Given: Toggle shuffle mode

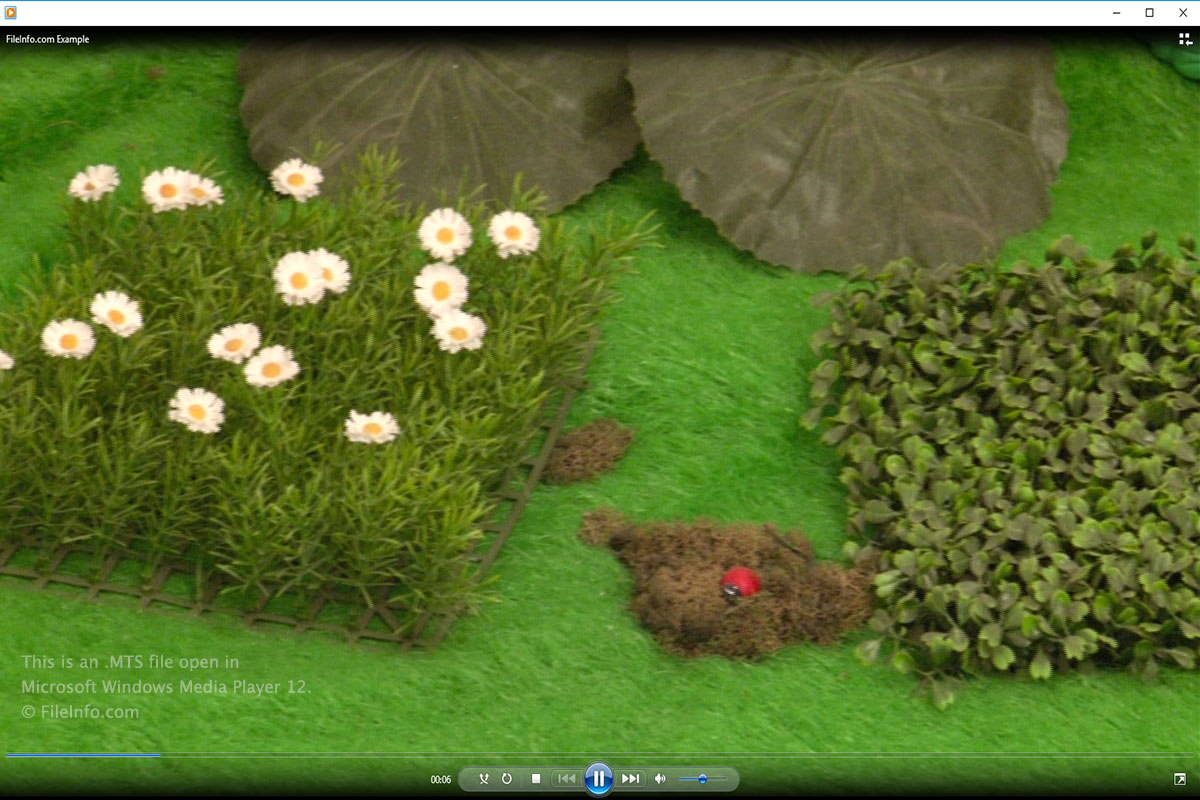Looking at the screenshot, I should tap(484, 778).
